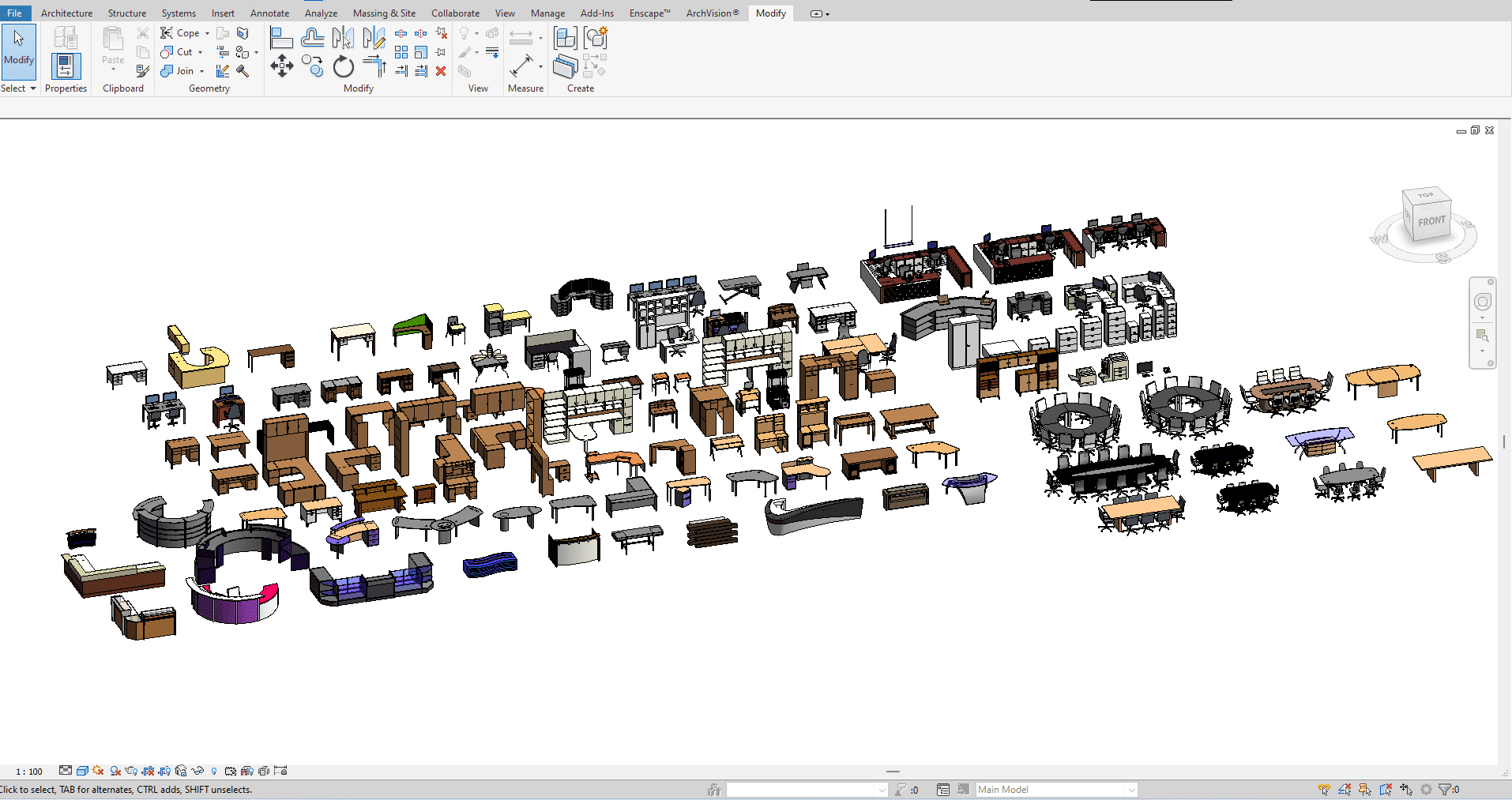Select the Offset tool

pyautogui.click(x=313, y=38)
